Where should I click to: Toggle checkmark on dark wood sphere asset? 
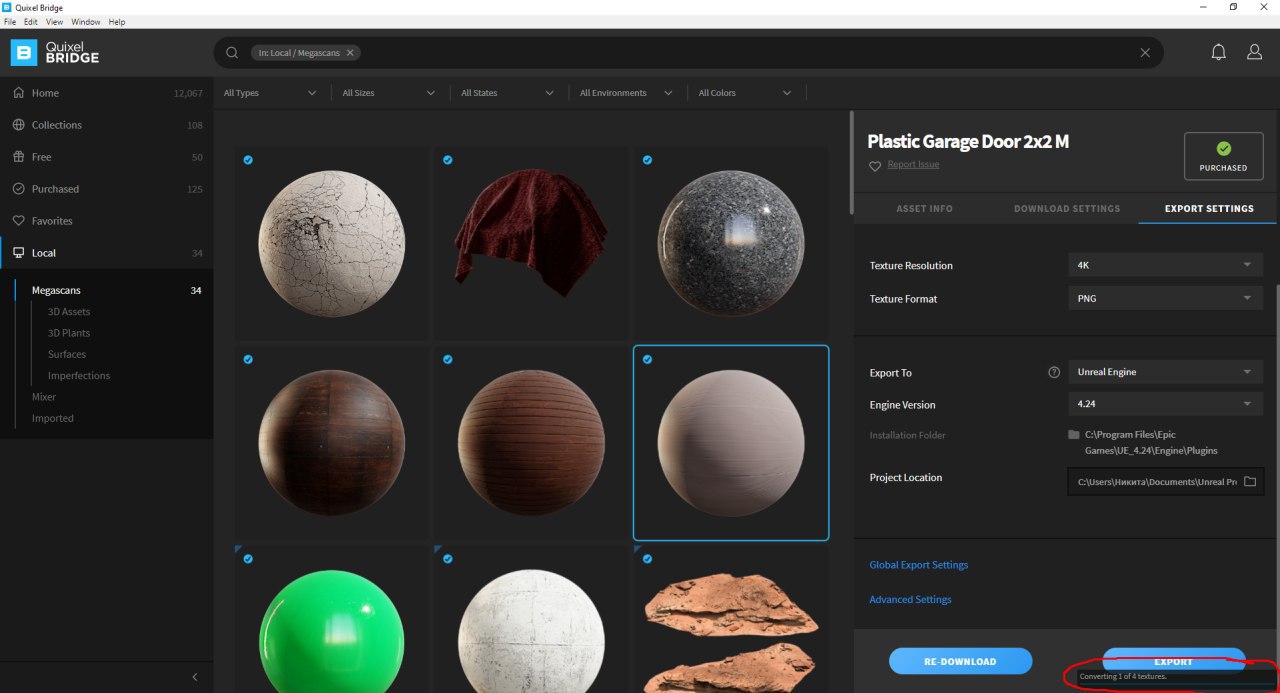(x=248, y=359)
